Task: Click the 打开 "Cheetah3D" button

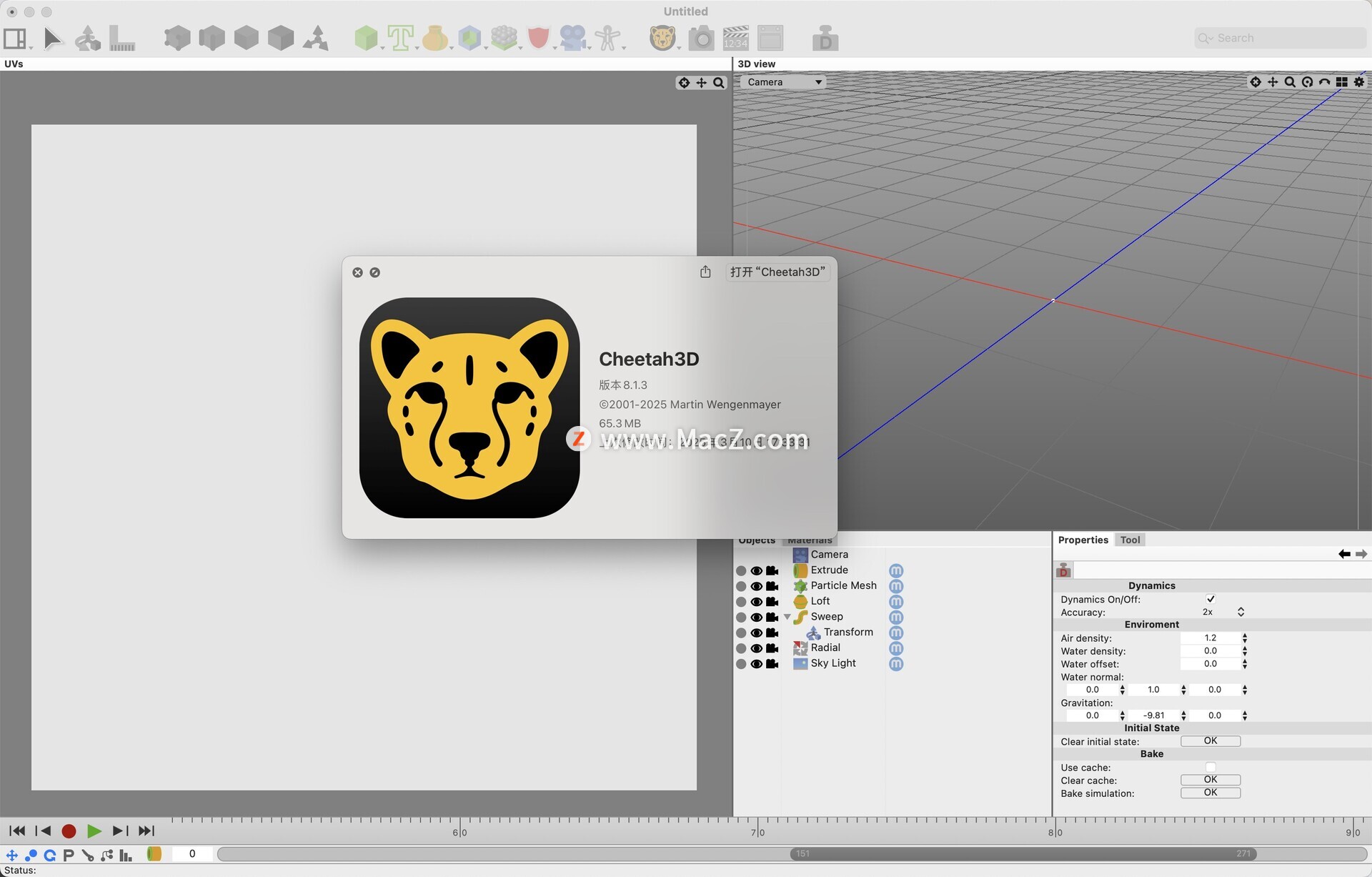Action: point(777,272)
